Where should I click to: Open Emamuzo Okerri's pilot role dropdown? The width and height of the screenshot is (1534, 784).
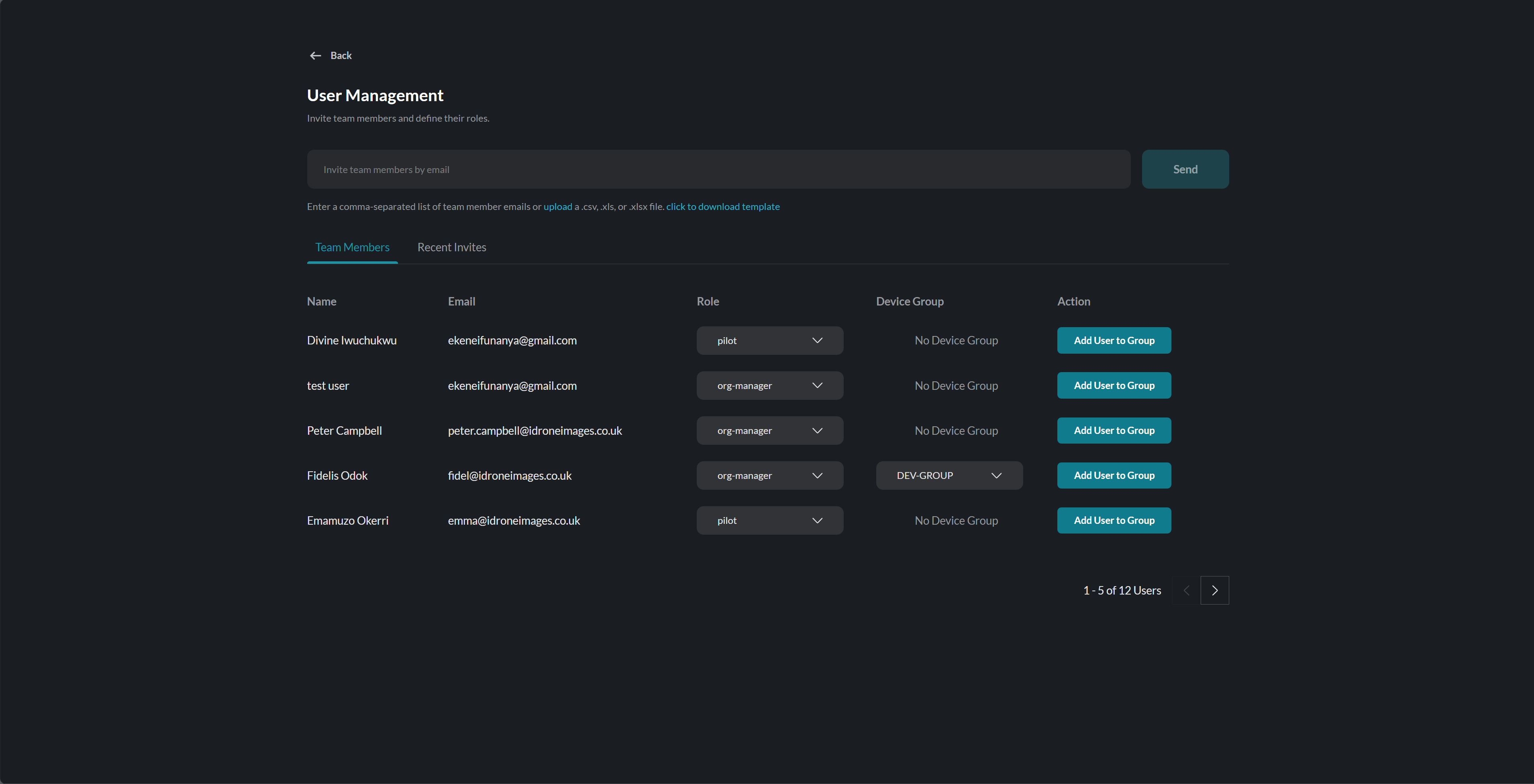coord(769,520)
